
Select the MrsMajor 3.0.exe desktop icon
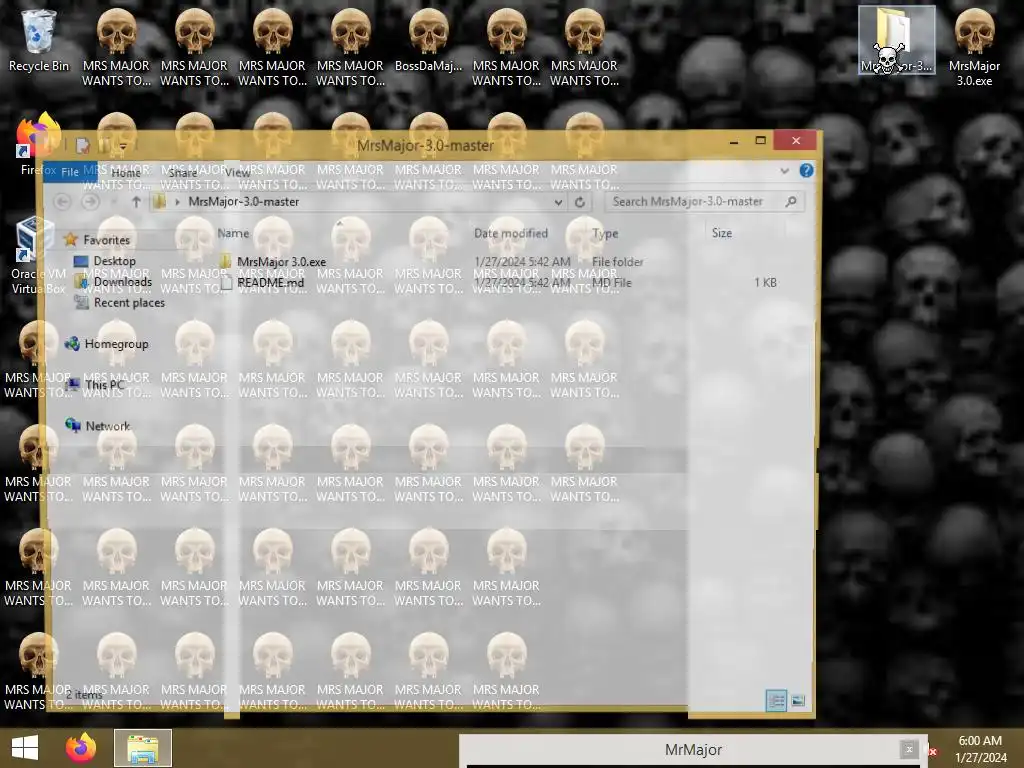click(974, 47)
